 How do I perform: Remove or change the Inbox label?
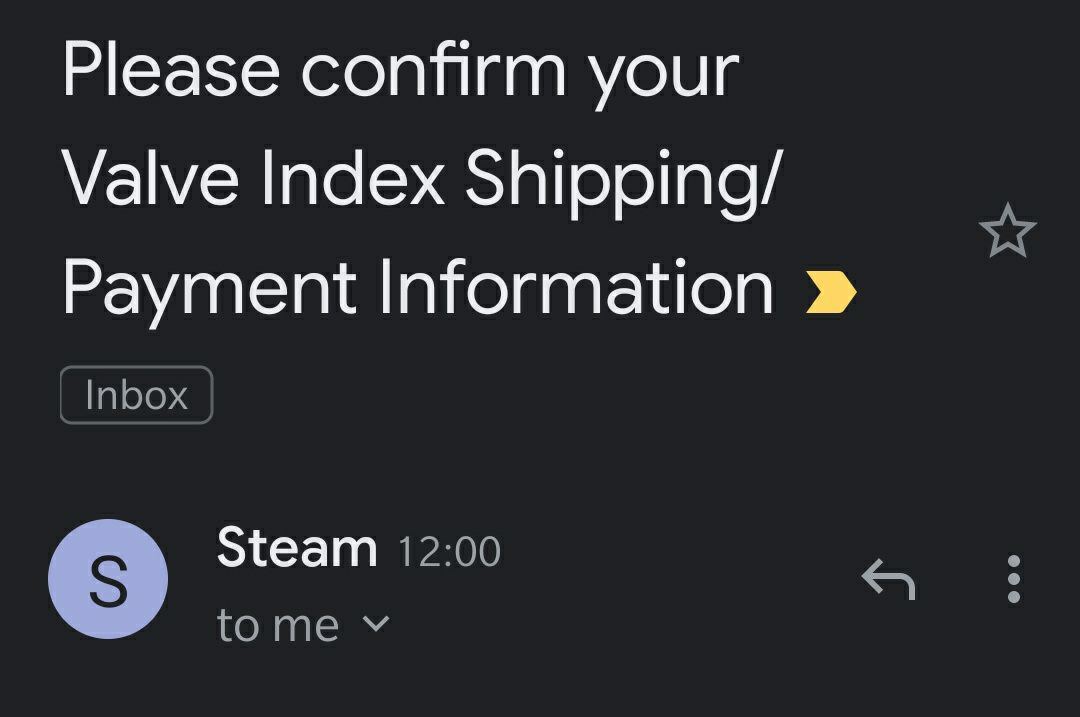tap(136, 395)
